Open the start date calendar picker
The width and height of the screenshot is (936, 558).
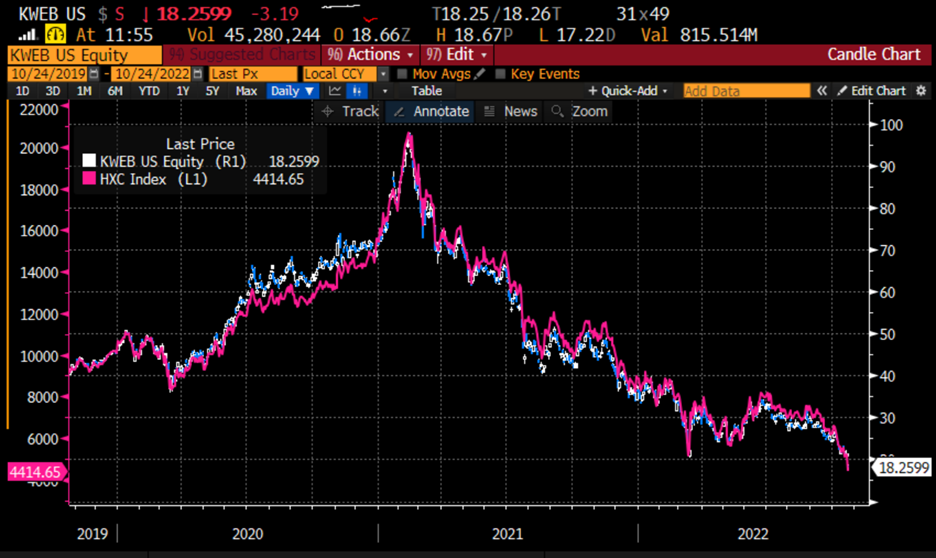coord(94,74)
